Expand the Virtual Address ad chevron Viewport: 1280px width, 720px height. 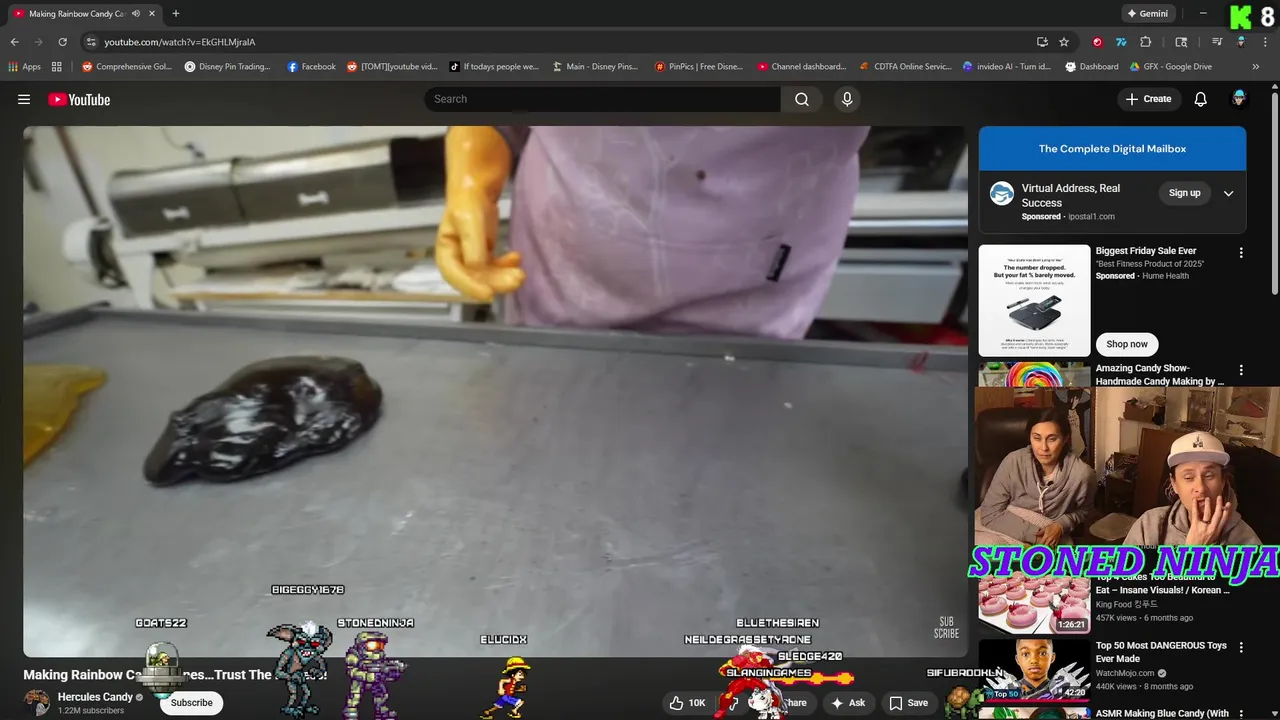point(1228,194)
